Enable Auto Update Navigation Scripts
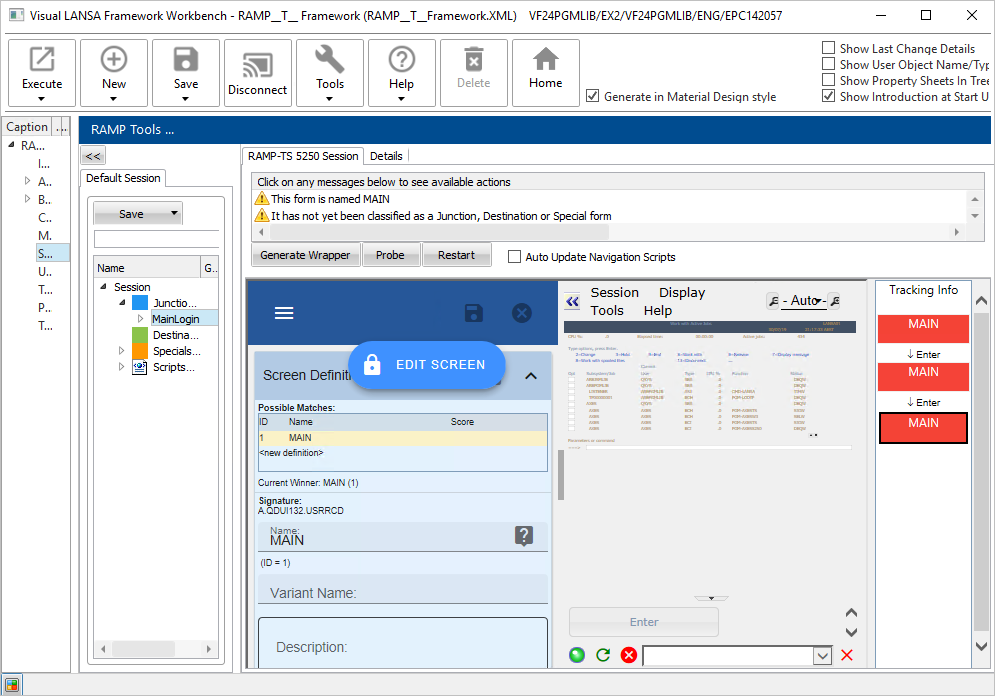 515,257
